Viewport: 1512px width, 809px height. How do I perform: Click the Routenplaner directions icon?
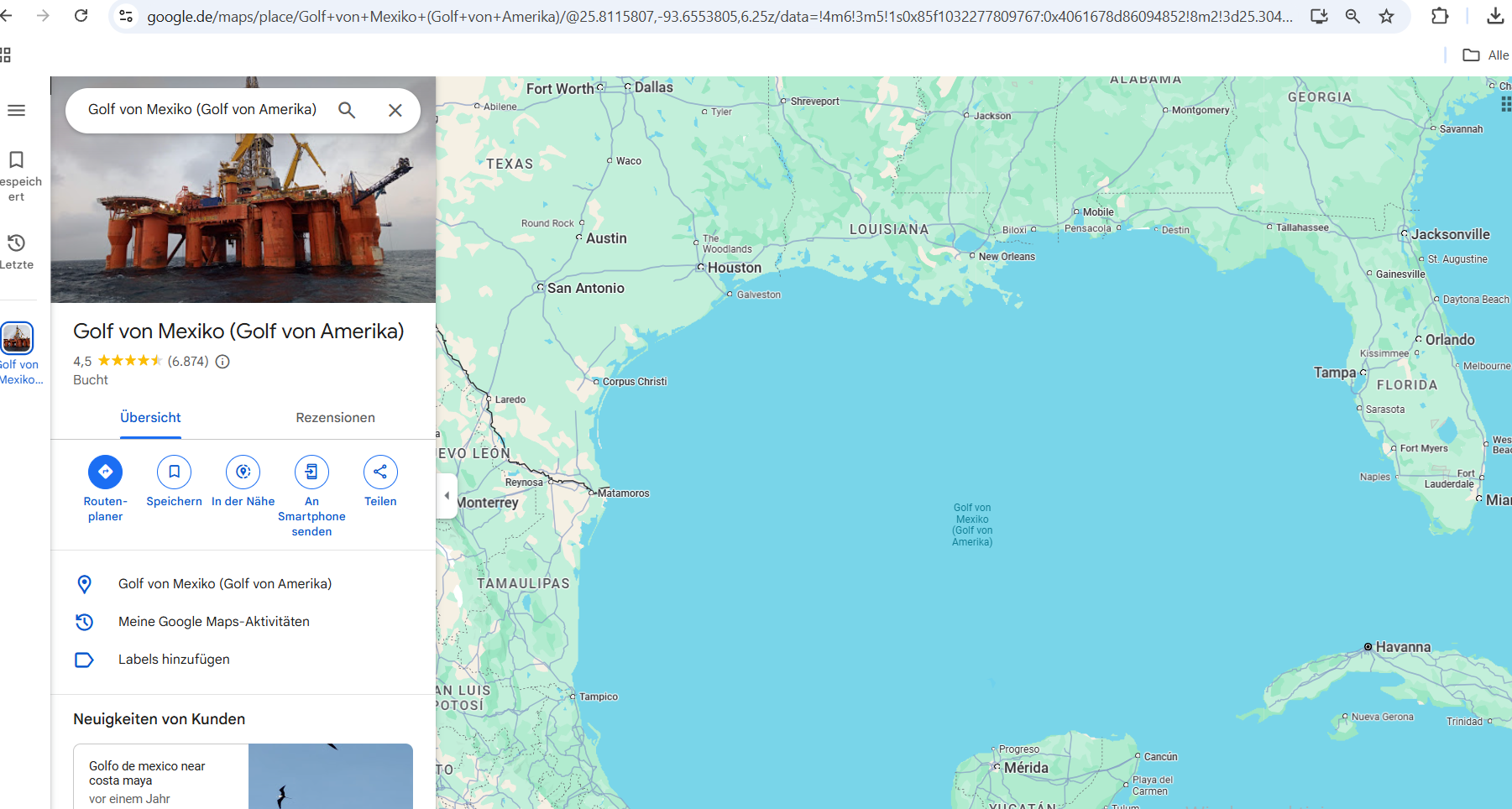pos(105,472)
